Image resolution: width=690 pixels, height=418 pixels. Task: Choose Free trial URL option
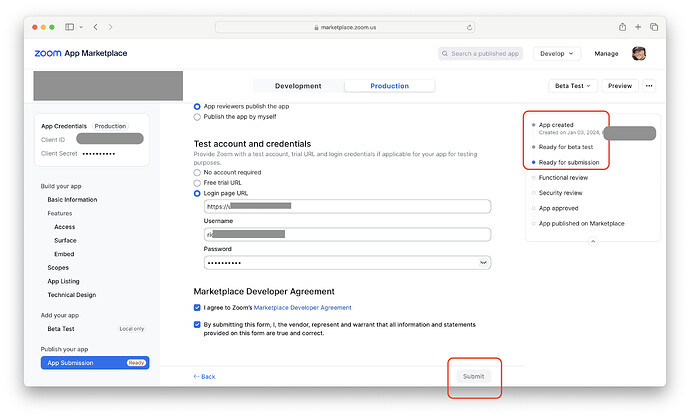(197, 183)
